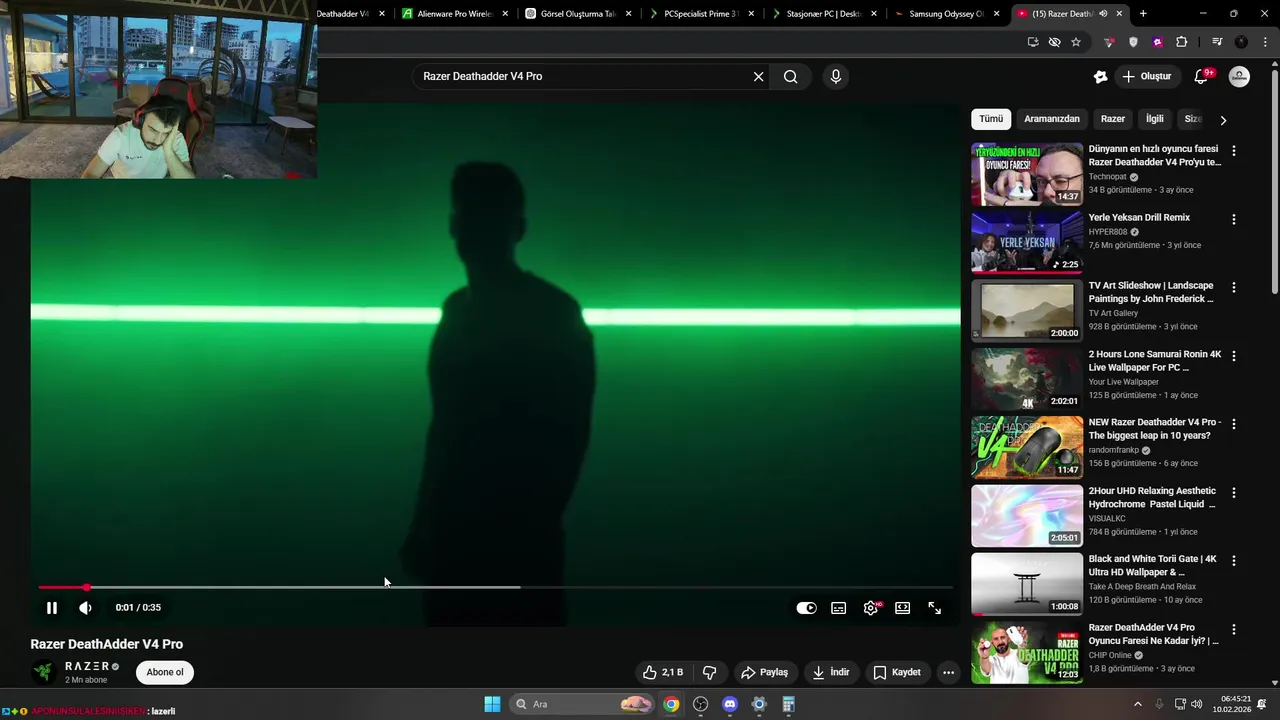
Task: Clear the YouTube search field
Action: [x=758, y=76]
